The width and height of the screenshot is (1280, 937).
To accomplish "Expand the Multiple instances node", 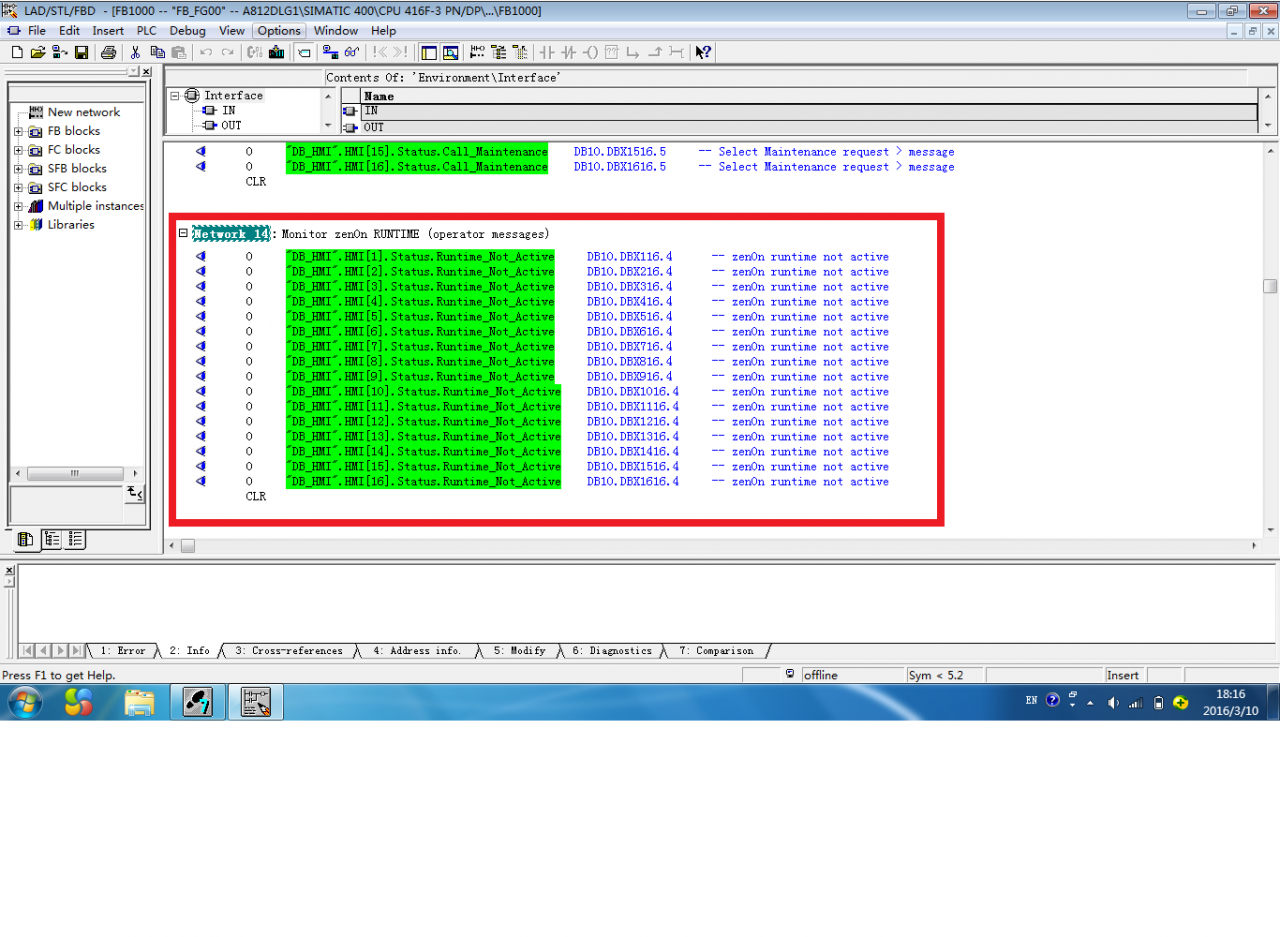I will [18, 206].
